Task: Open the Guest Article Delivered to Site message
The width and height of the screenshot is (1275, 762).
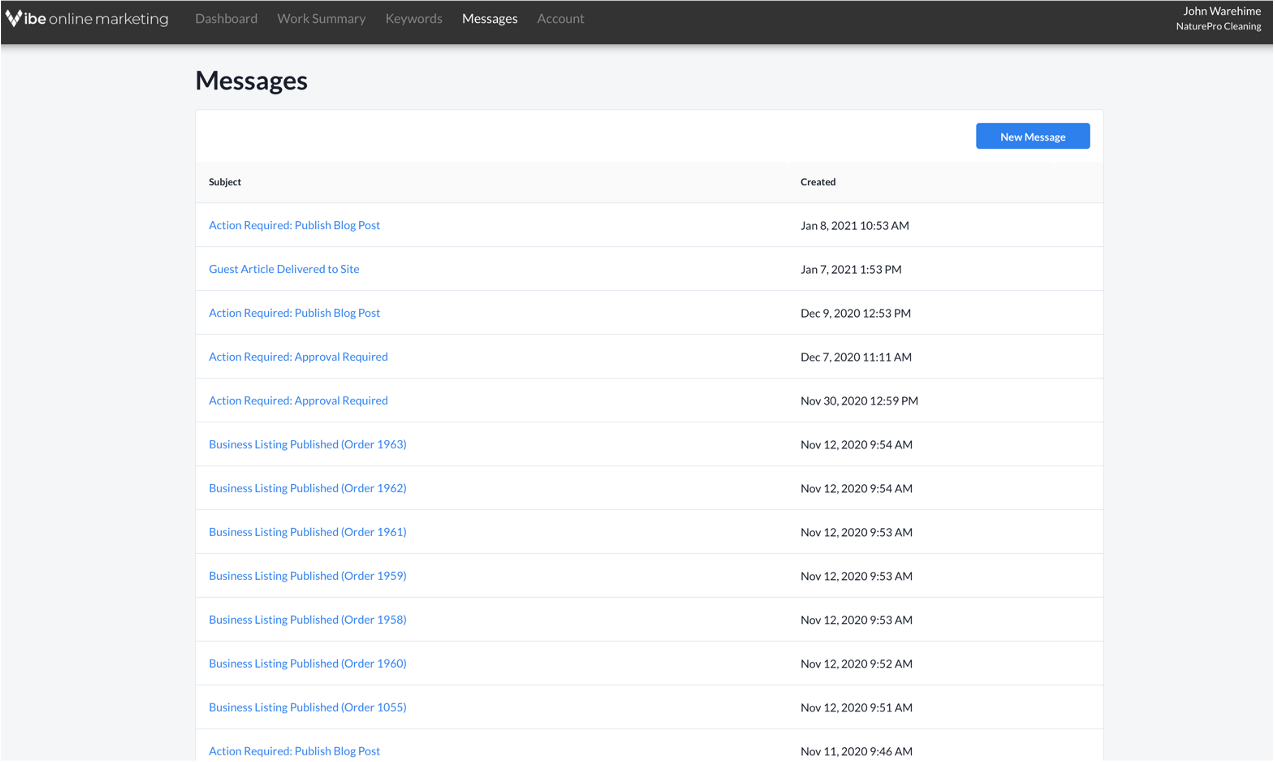Action: [x=284, y=269]
